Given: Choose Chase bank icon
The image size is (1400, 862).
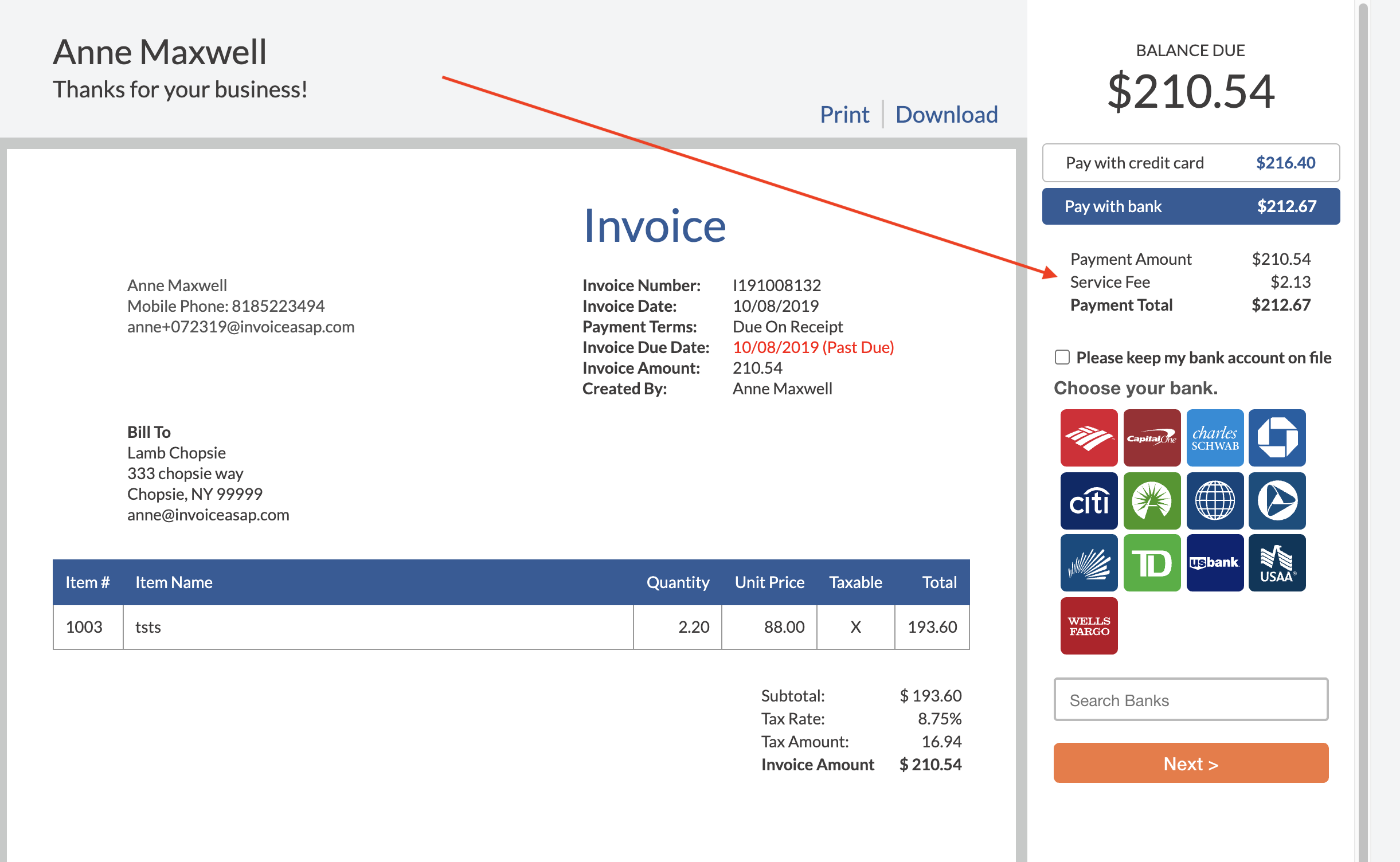Looking at the screenshot, I should (1277, 438).
